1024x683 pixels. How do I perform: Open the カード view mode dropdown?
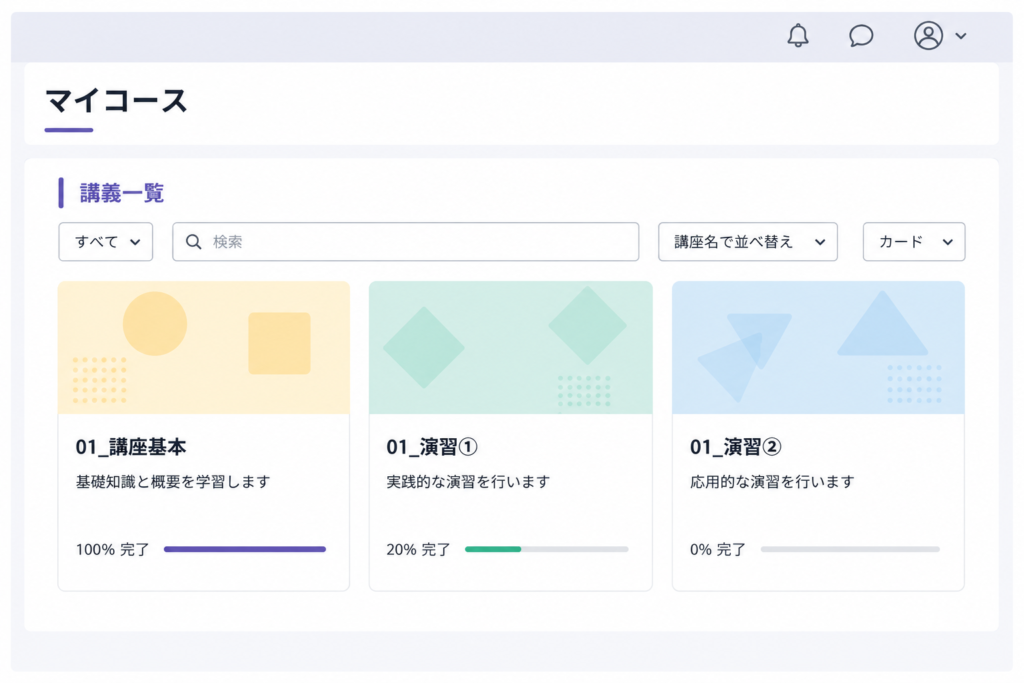point(914,242)
